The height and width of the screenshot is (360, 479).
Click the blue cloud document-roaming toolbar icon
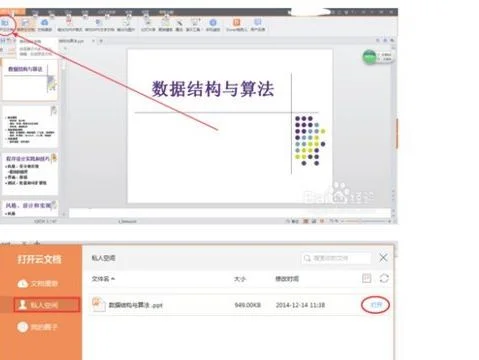pos(44,23)
